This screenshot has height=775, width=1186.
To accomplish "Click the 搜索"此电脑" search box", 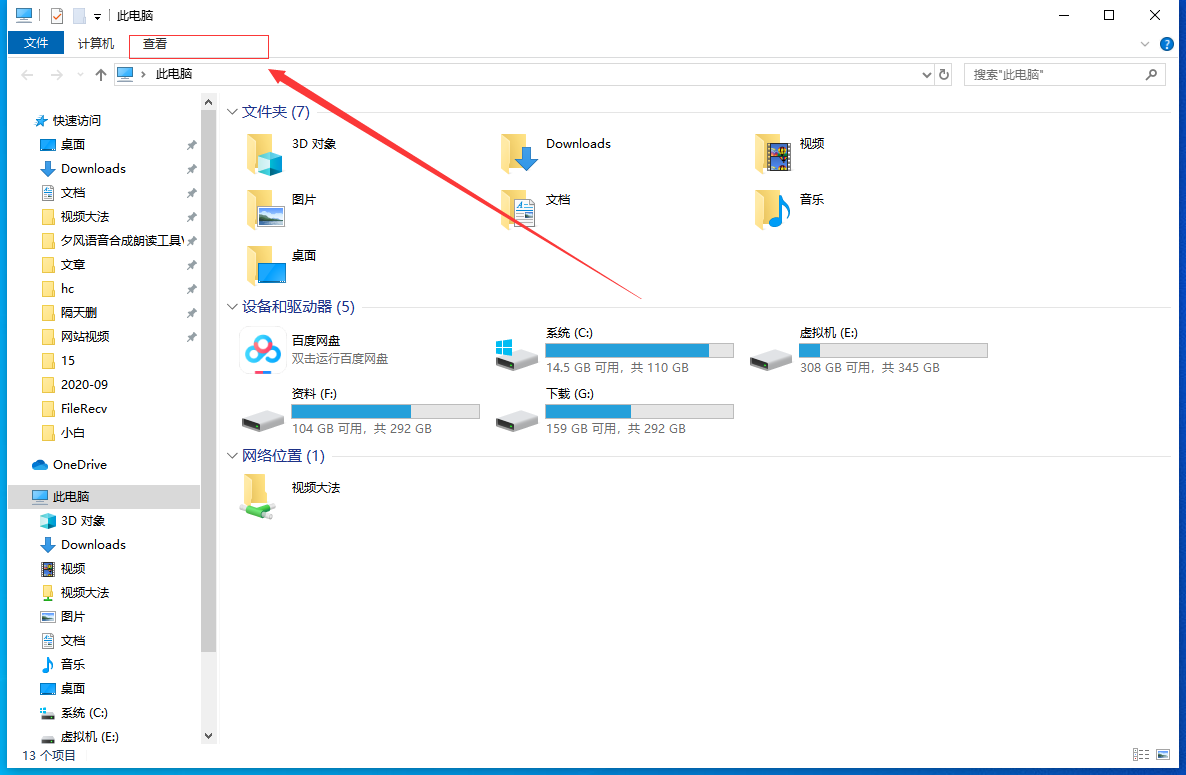I will point(1055,75).
